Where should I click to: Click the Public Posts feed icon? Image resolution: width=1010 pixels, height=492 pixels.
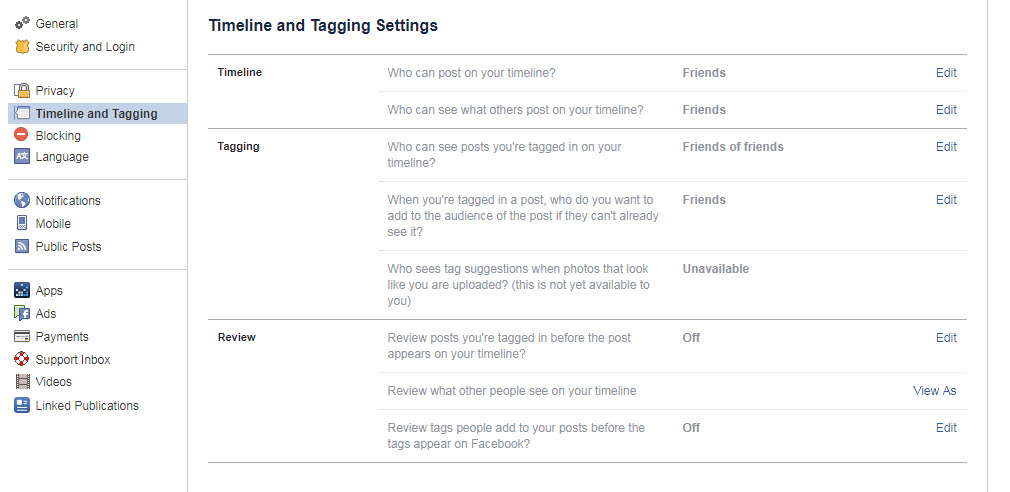click(x=22, y=246)
